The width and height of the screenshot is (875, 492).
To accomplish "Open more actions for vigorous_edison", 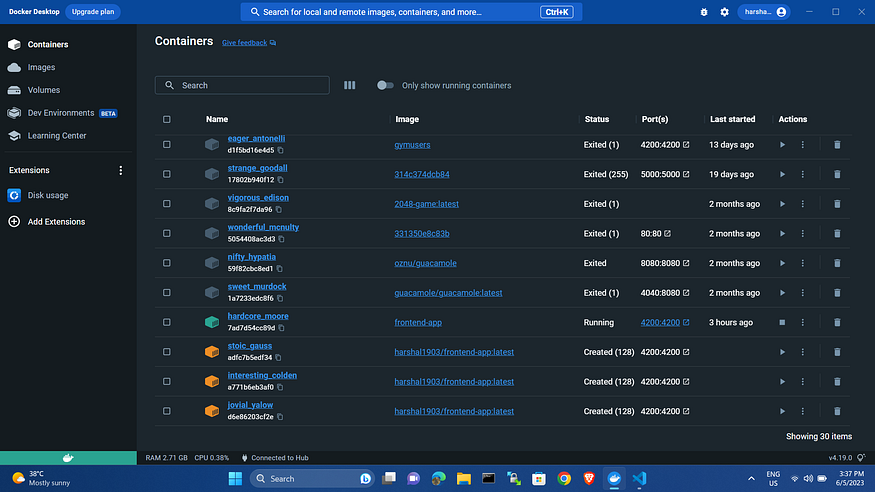I will (x=802, y=204).
